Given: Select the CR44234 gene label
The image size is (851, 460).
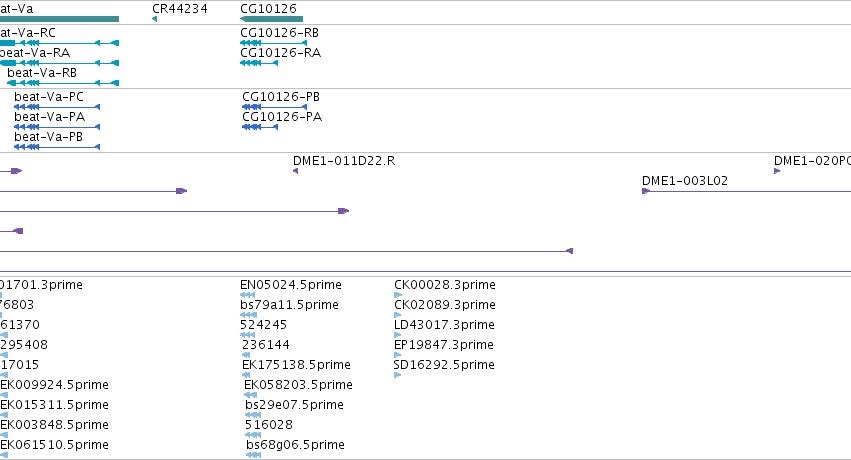Looking at the screenshot, I should pyautogui.click(x=180, y=9).
